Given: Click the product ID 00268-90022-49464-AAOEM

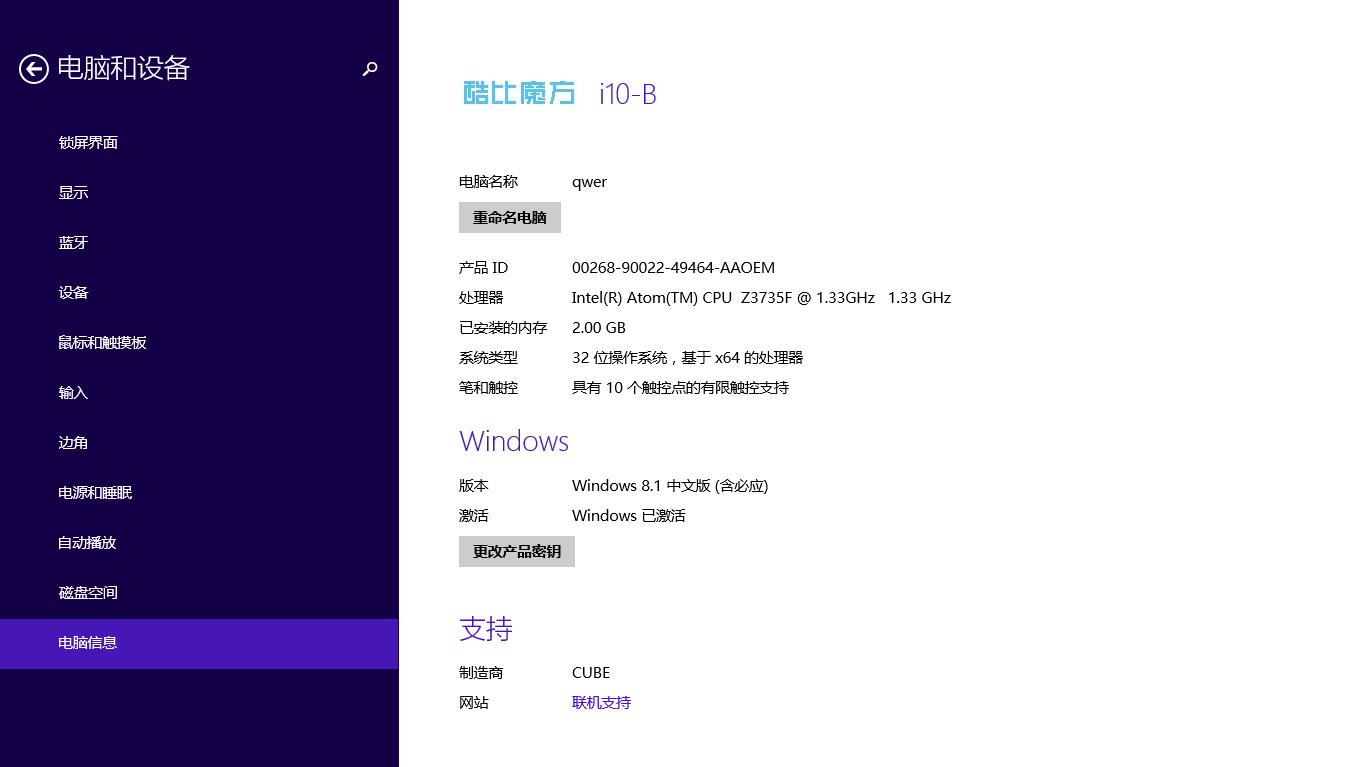Looking at the screenshot, I should (x=673, y=268).
